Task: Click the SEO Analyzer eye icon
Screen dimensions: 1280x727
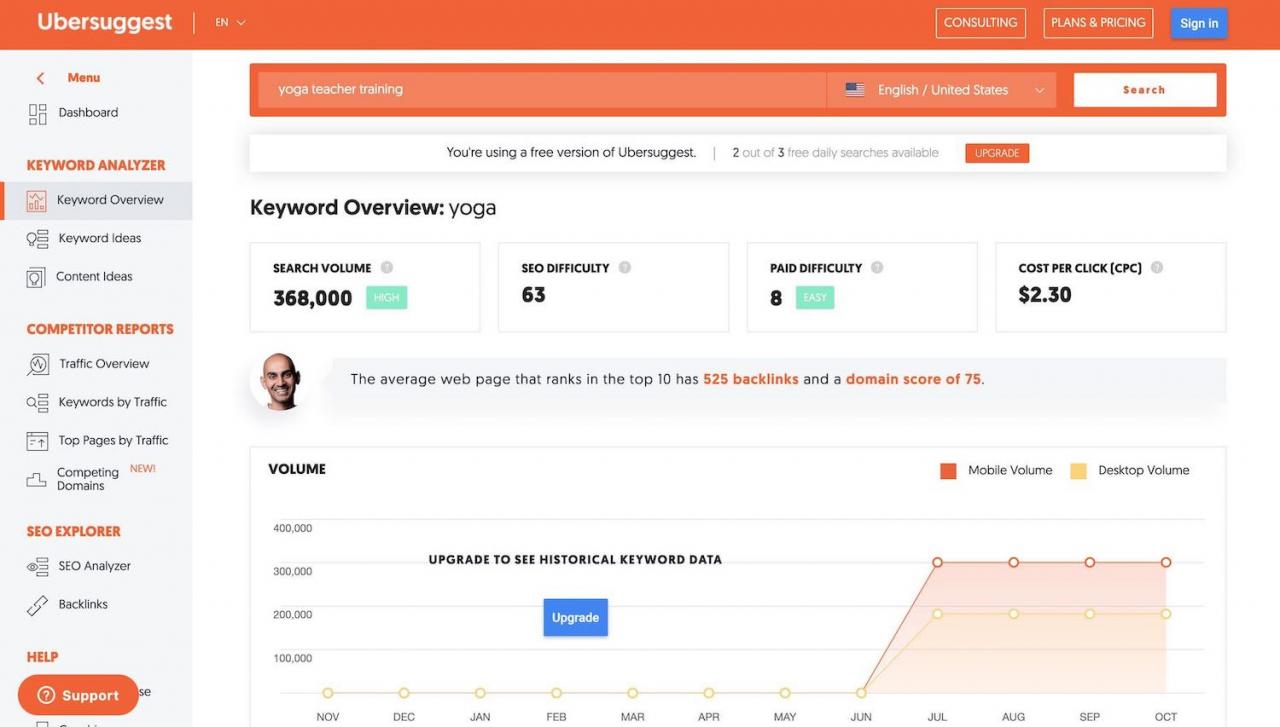Action: click(37, 567)
